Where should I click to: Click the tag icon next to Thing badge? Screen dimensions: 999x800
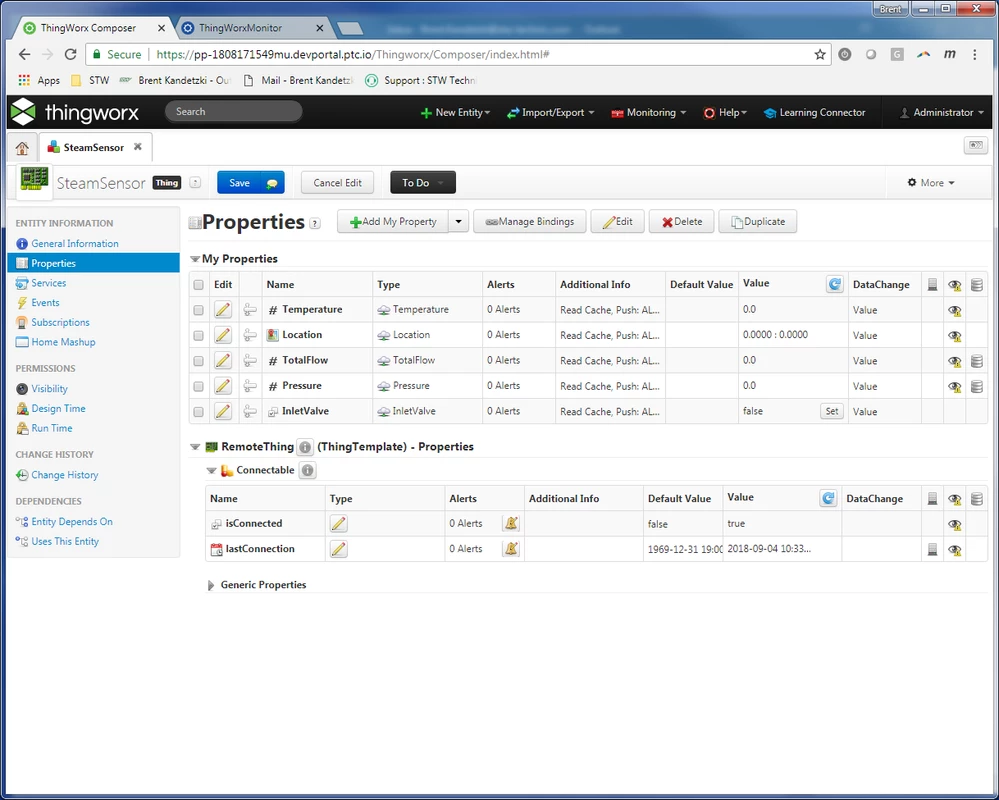click(x=196, y=183)
